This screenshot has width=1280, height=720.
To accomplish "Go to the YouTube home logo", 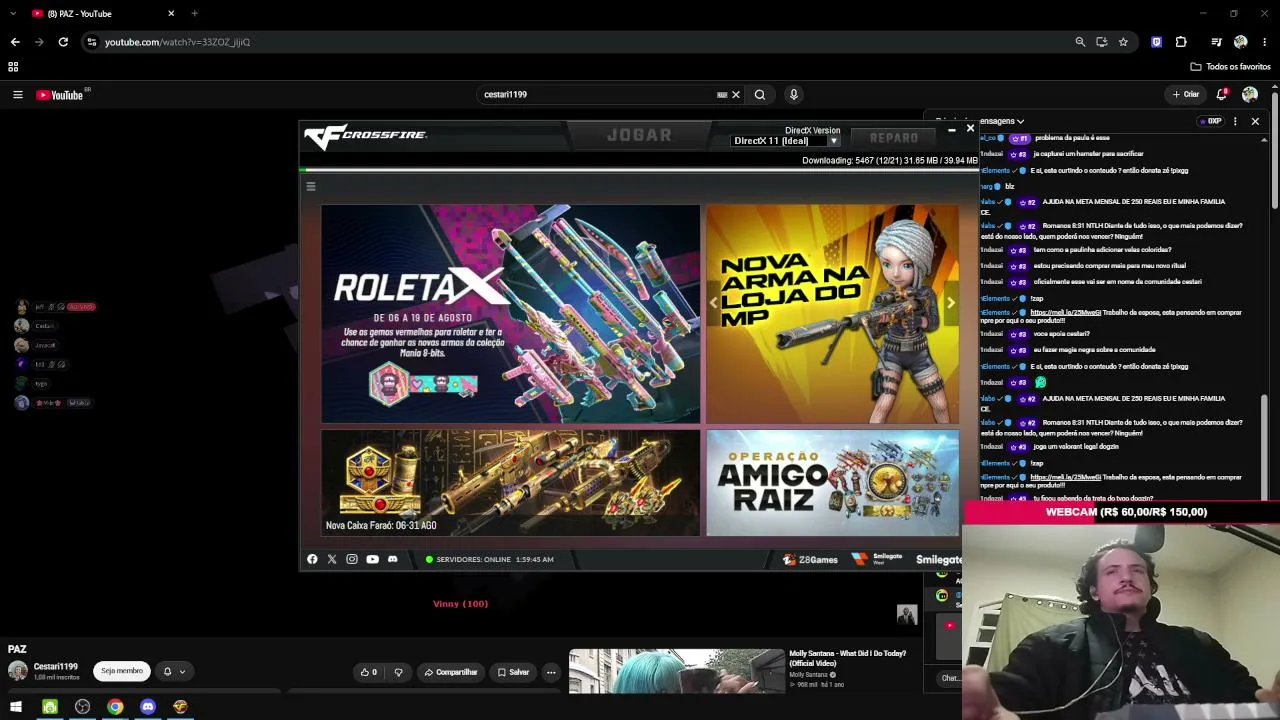I will [60, 95].
